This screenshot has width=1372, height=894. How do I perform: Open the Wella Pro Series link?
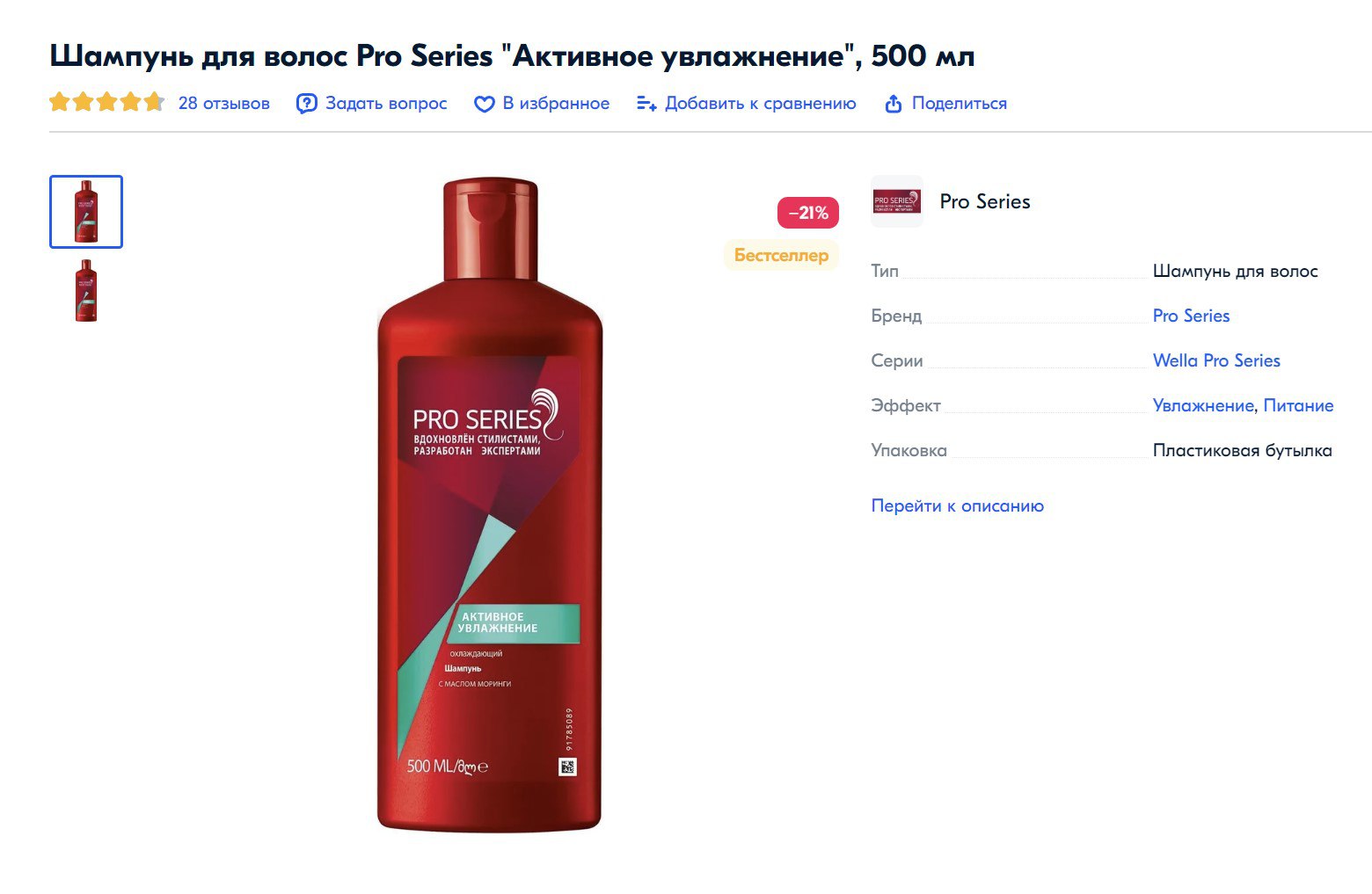coord(1216,360)
